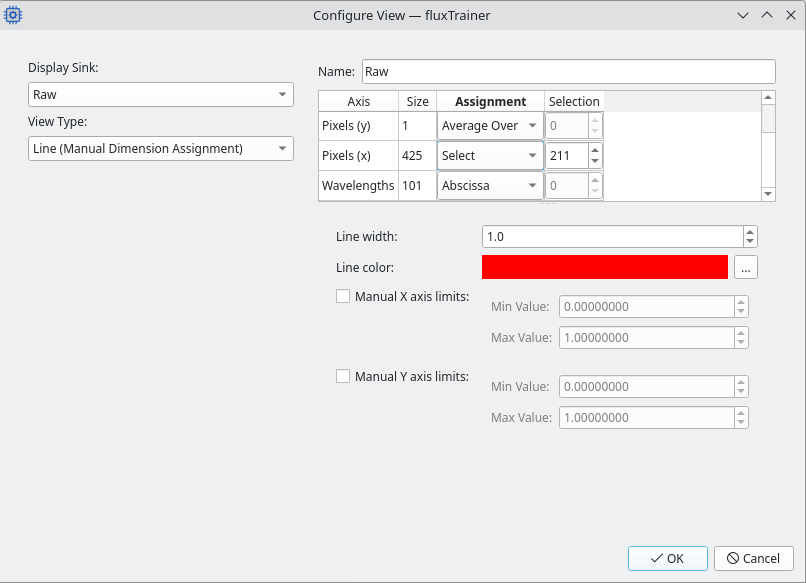The width and height of the screenshot is (806, 583).
Task: Click the Axis column header
Action: click(x=358, y=102)
